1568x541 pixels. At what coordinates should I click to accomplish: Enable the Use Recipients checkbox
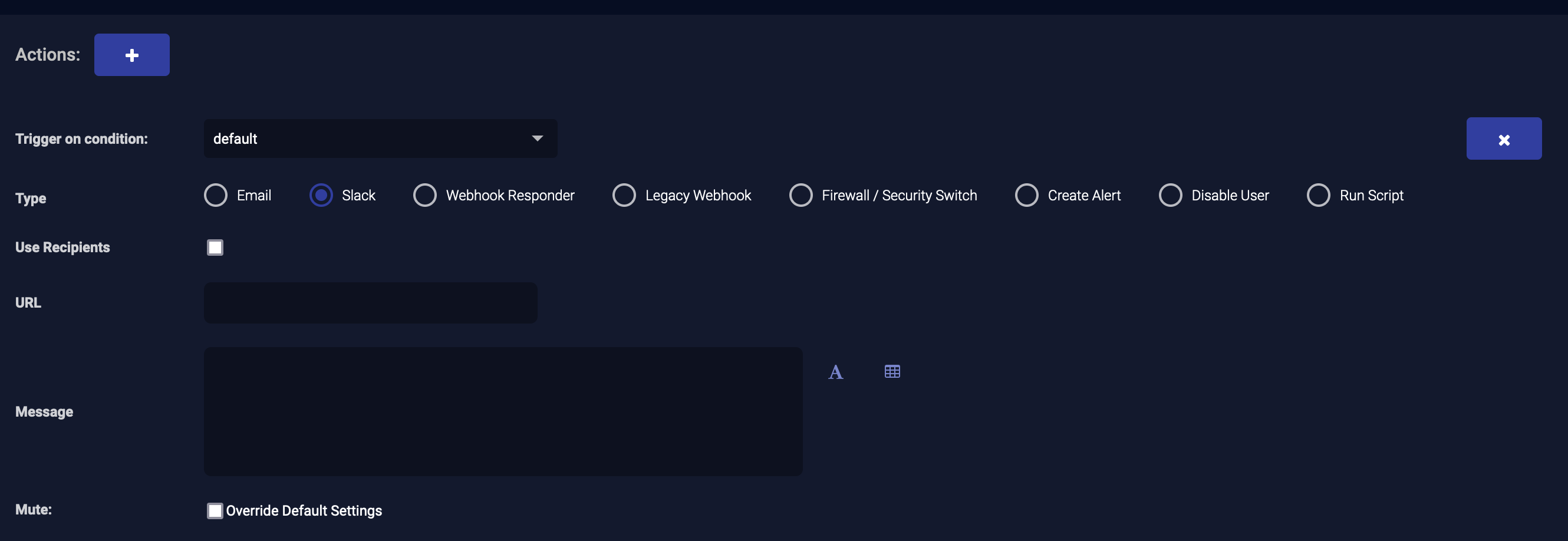point(215,248)
